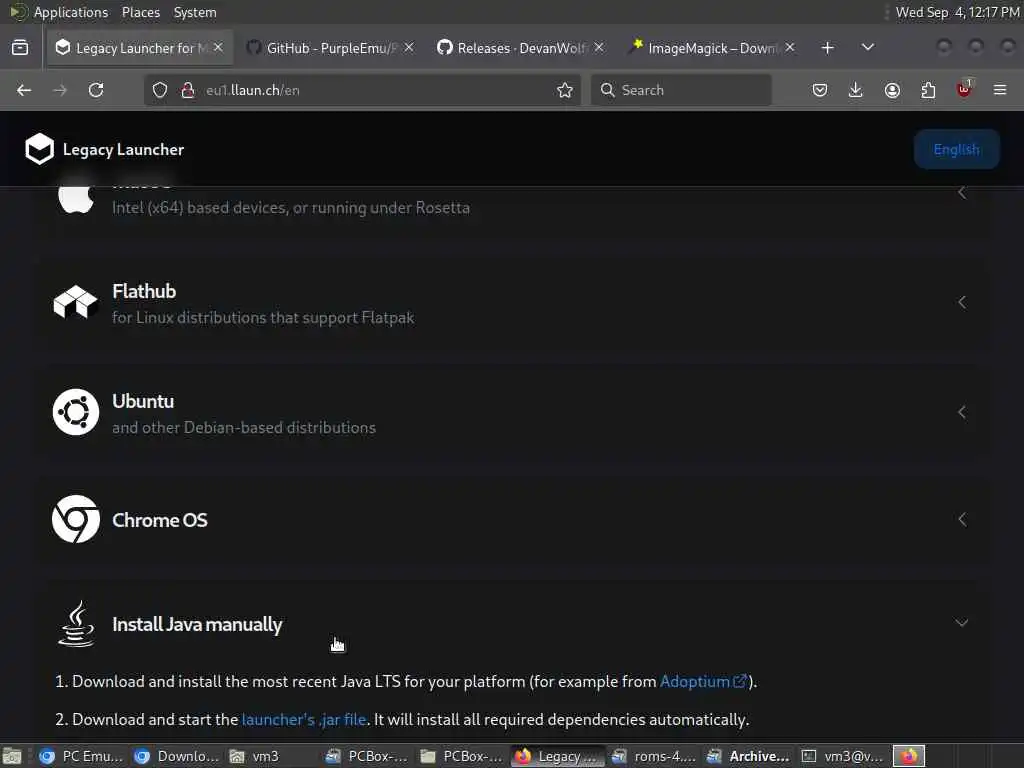Open the Firefox account icon

click(x=892, y=90)
